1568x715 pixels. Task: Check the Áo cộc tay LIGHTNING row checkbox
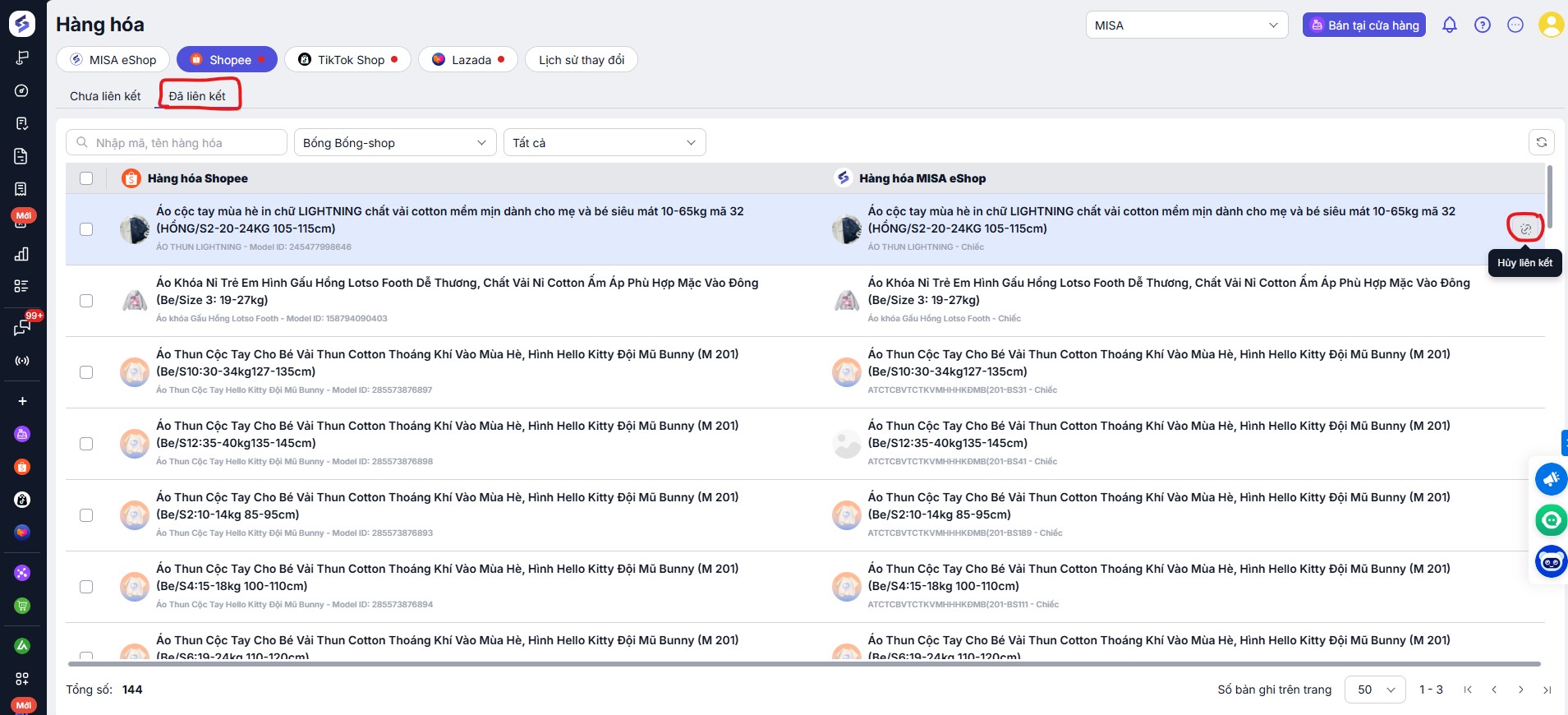[86, 229]
